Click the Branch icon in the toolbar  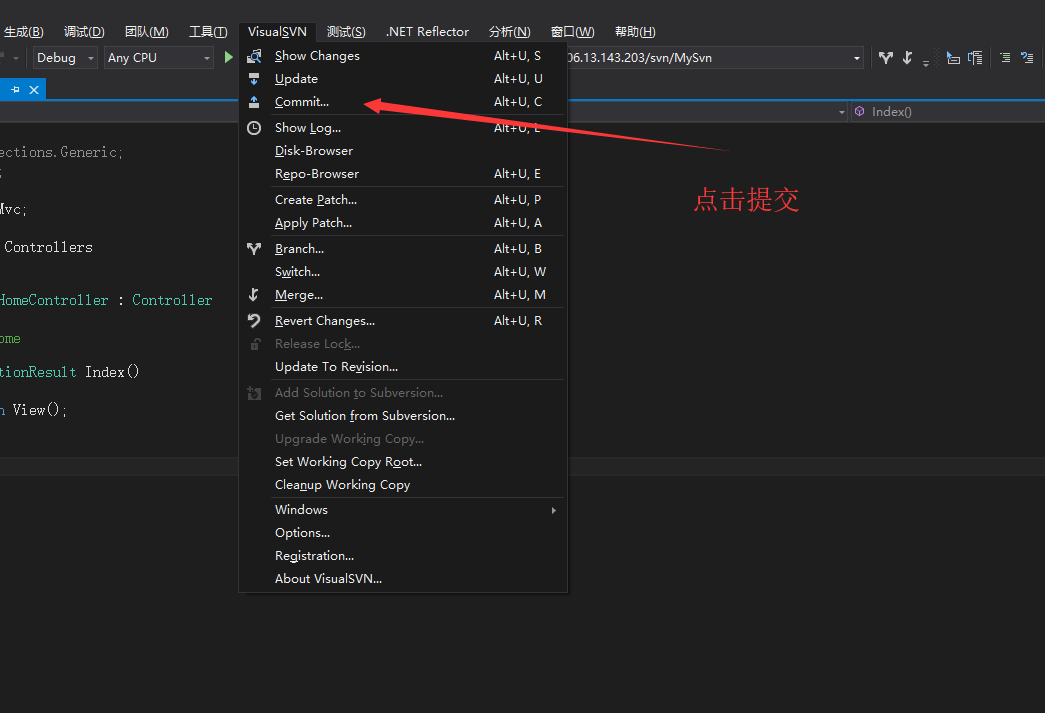[x=886, y=58]
